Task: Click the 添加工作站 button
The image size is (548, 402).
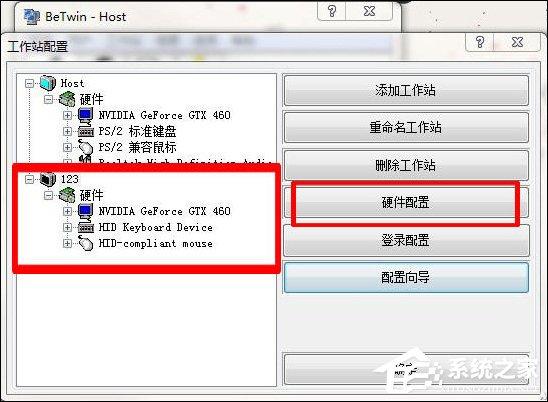Action: (406, 90)
